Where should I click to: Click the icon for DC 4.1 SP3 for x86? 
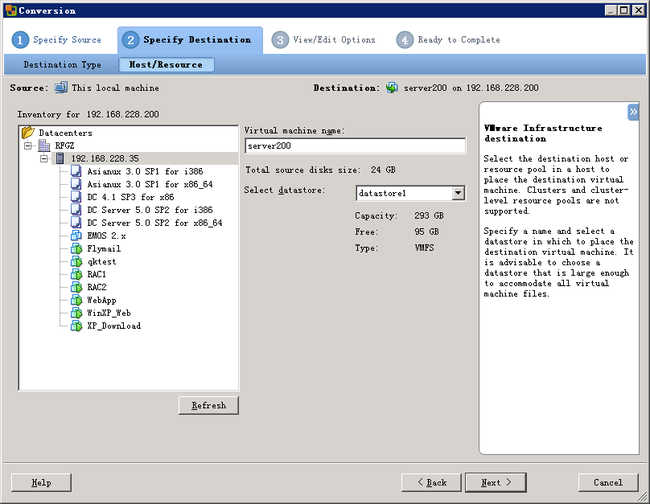pos(76,197)
